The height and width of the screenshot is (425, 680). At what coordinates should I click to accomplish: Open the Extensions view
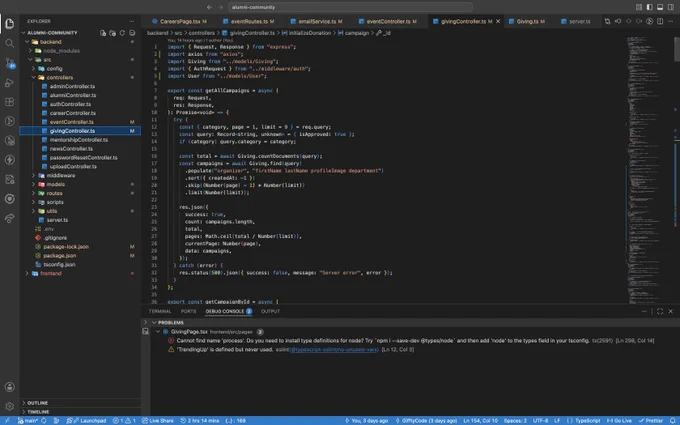10,102
